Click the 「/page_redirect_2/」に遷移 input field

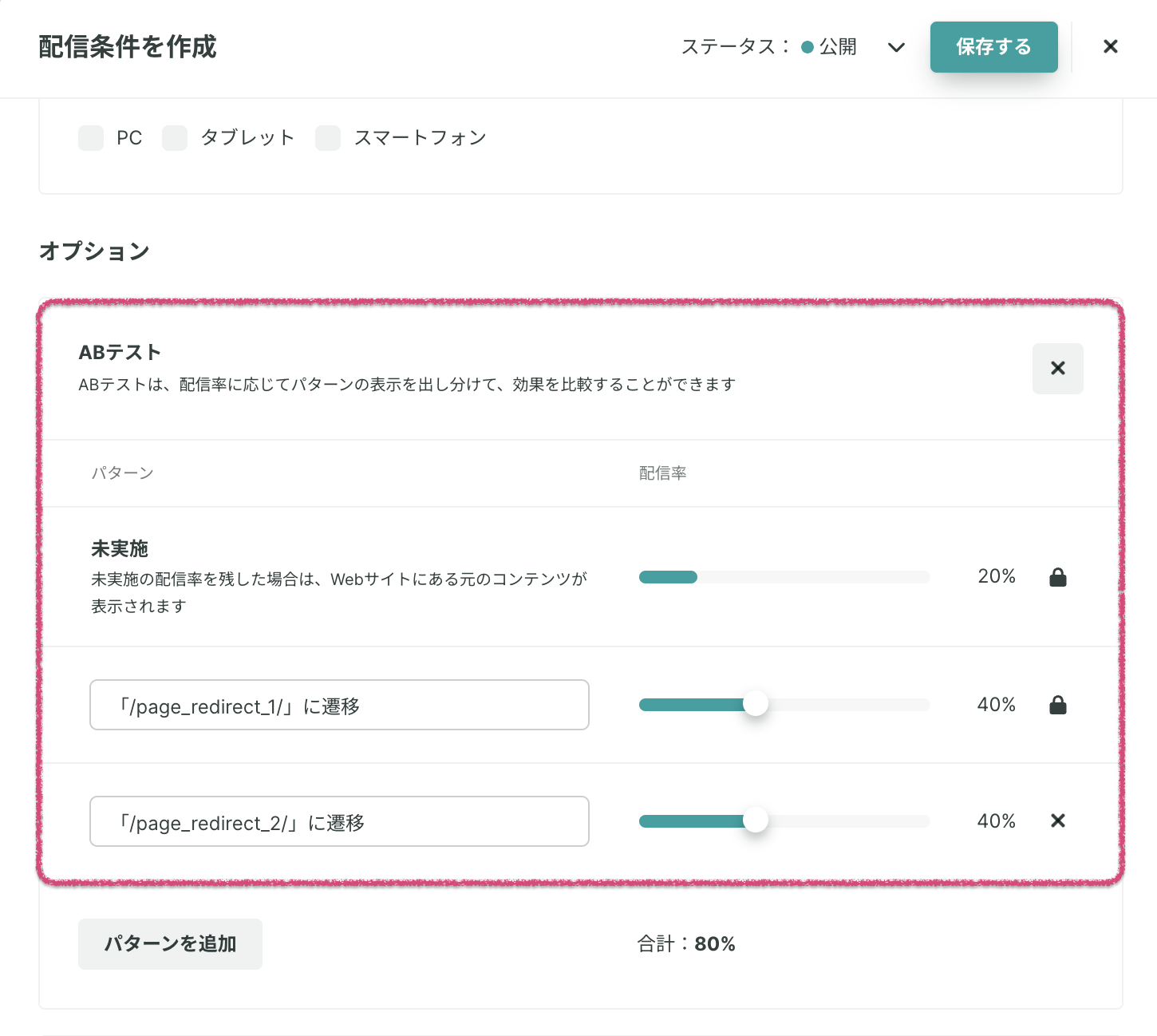click(339, 821)
